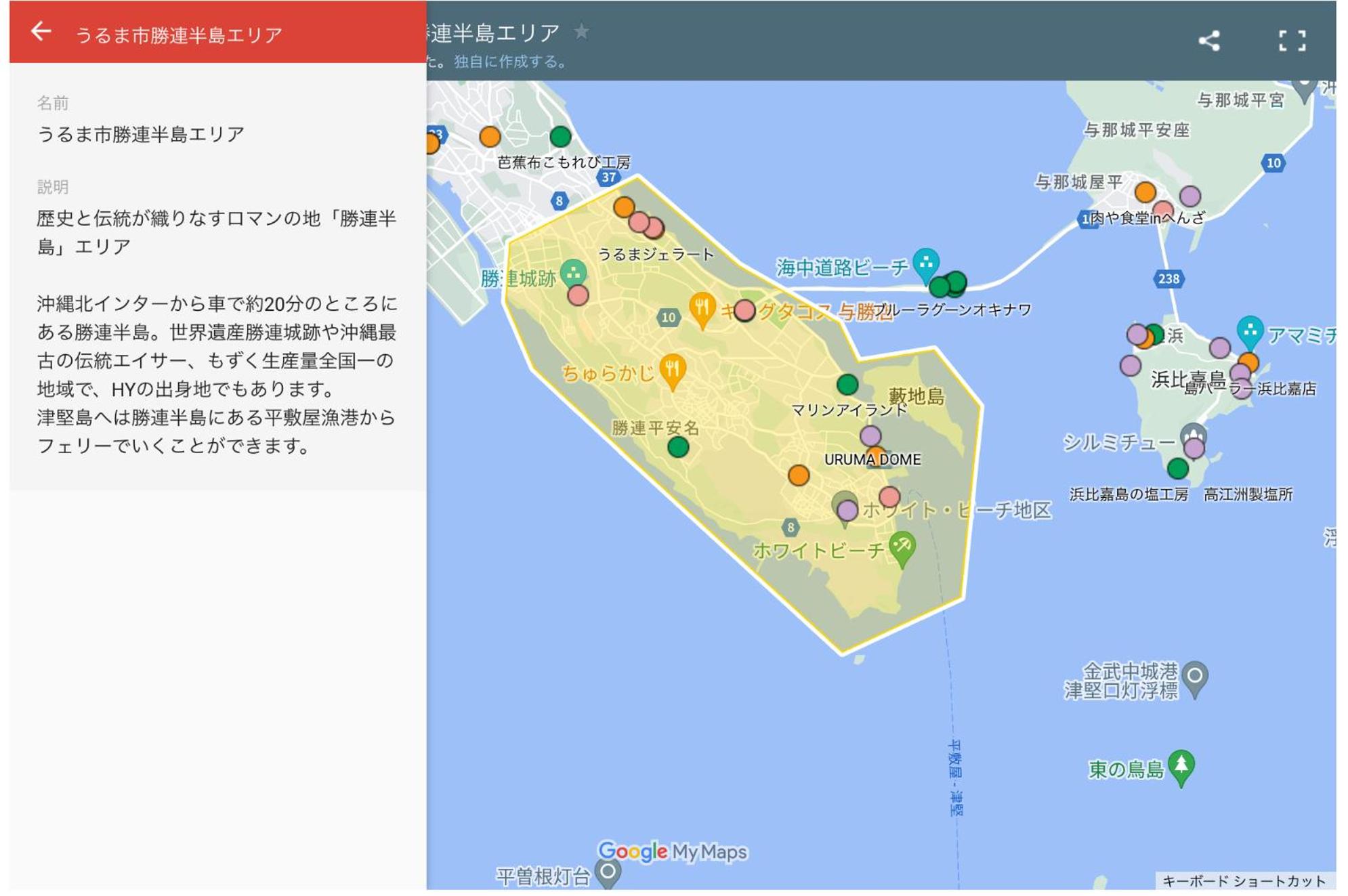
Task: Click the うるまジェラート map label
Action: (x=656, y=255)
